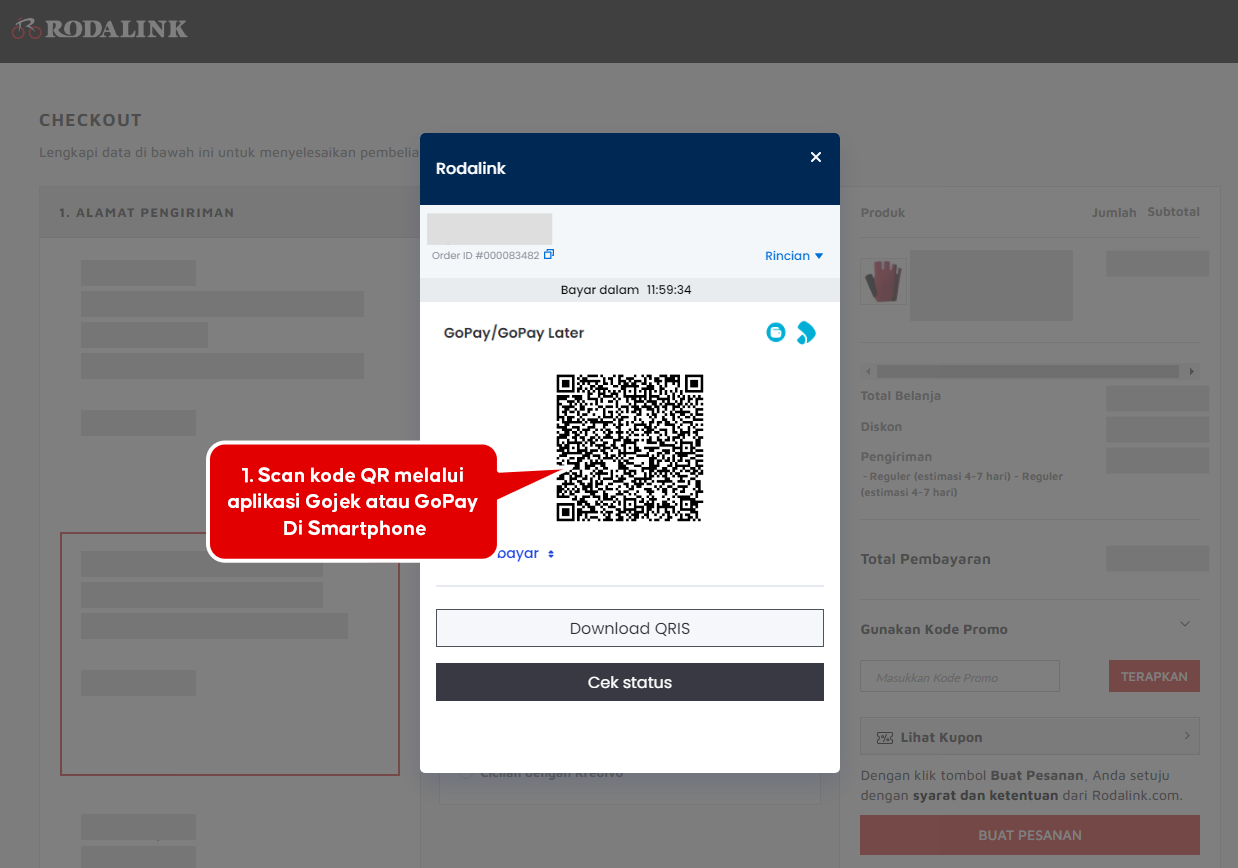The height and width of the screenshot is (868, 1238).
Task: Click the Lihat Kupon coupon icon
Action: 884,737
